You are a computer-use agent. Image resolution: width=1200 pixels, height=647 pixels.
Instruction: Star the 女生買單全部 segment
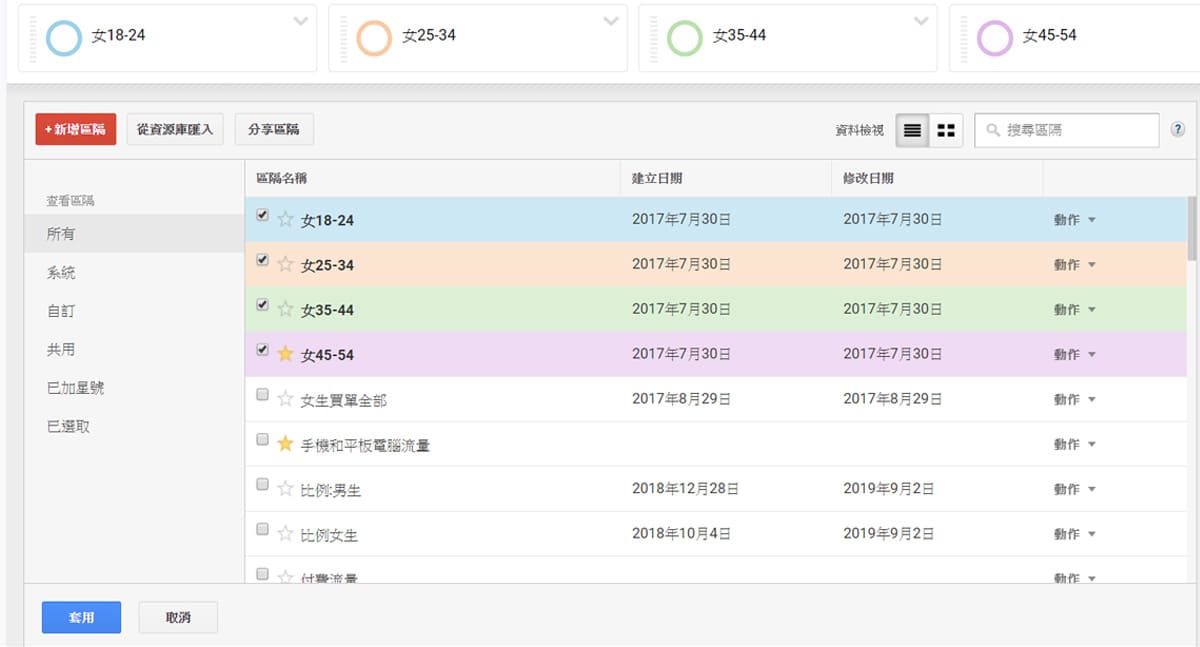285,399
